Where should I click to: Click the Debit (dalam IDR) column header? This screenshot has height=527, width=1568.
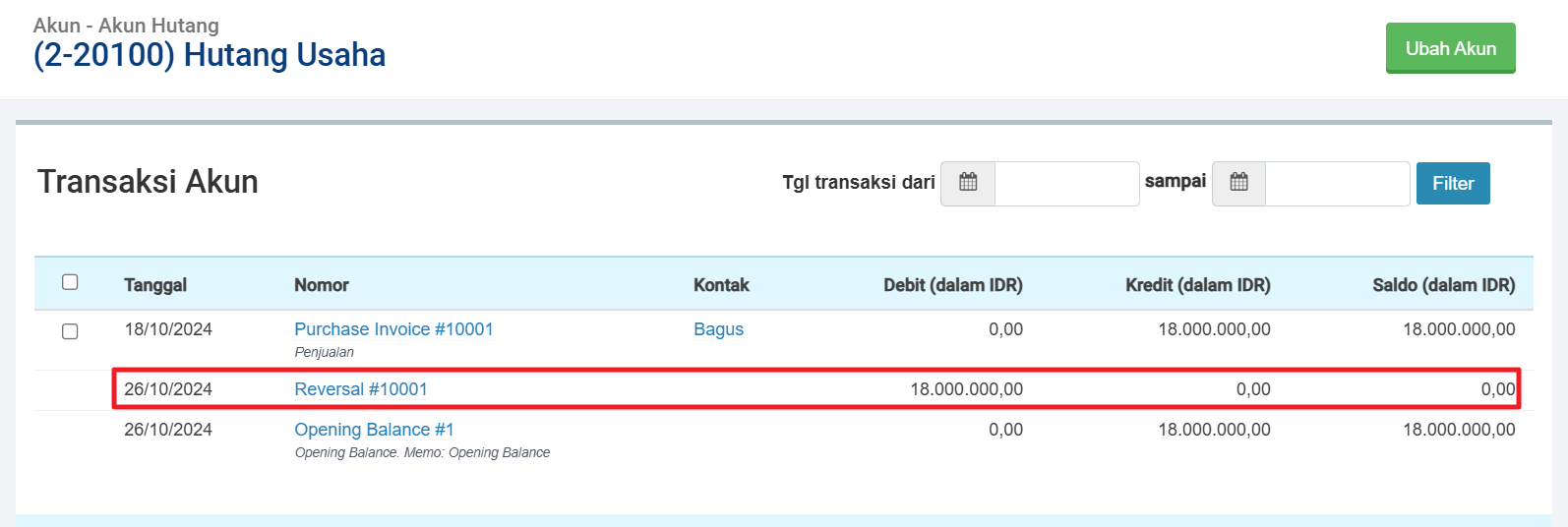tap(953, 285)
